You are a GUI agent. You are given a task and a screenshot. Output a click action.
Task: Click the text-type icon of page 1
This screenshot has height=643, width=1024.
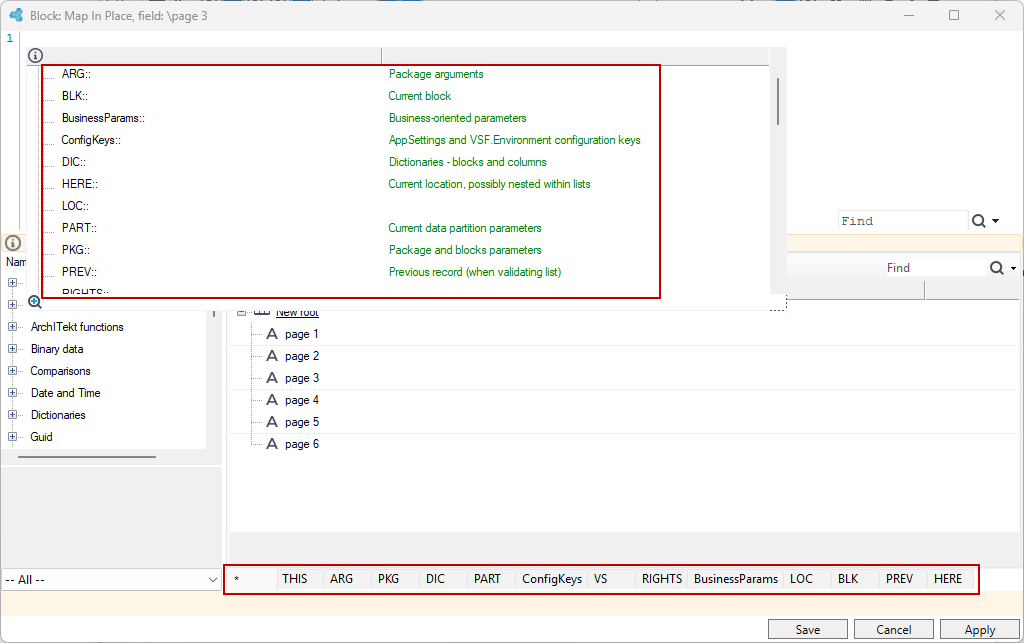click(x=272, y=334)
